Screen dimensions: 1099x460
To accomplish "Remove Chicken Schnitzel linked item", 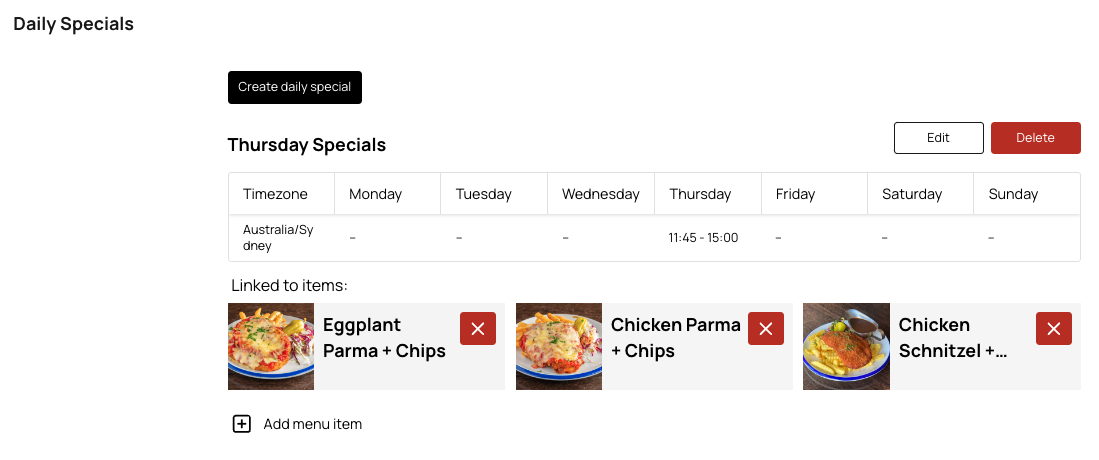I will tap(1053, 329).
